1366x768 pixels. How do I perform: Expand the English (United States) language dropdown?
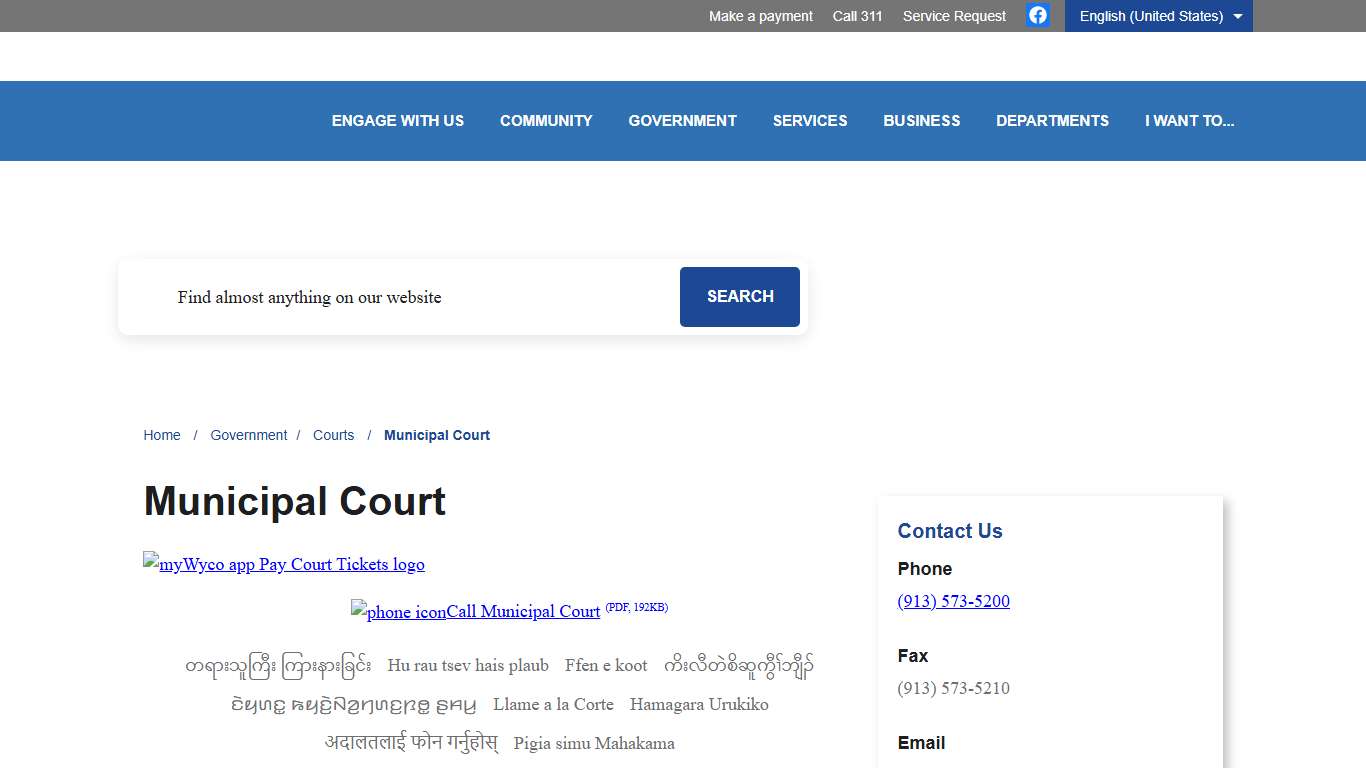[x=1158, y=16]
